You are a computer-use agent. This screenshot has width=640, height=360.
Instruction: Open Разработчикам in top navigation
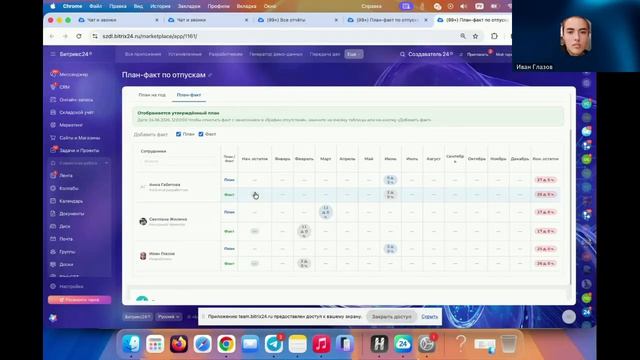click(225, 54)
